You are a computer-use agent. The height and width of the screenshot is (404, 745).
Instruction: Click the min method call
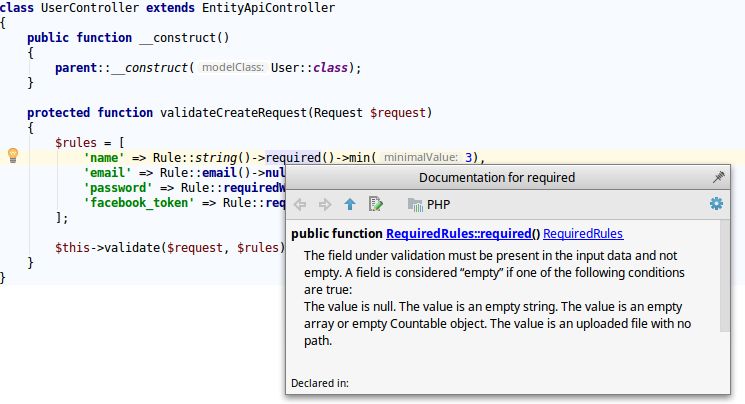(359, 157)
